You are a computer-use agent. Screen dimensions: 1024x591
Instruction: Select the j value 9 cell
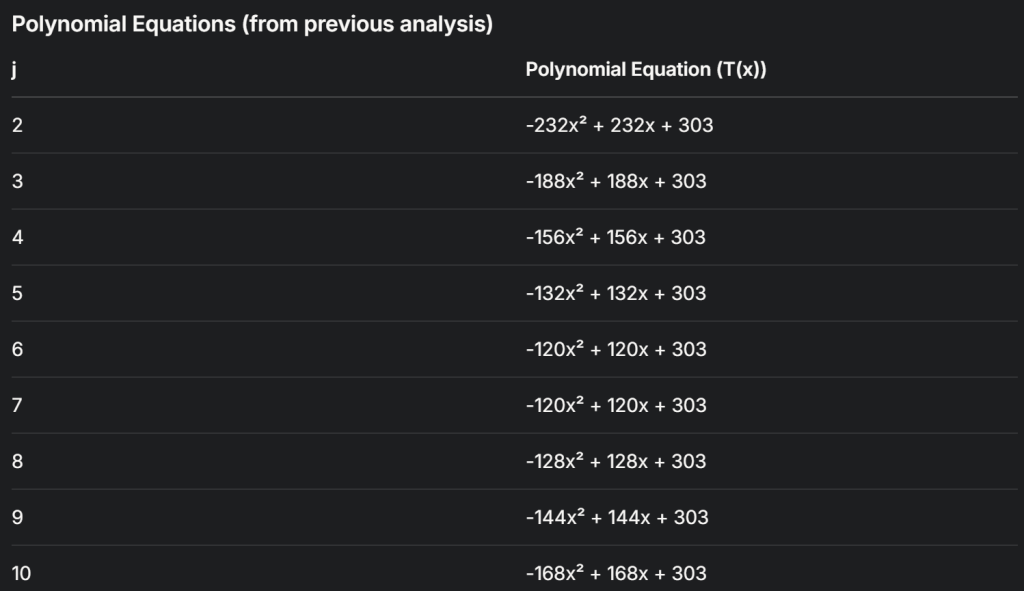coord(18,517)
